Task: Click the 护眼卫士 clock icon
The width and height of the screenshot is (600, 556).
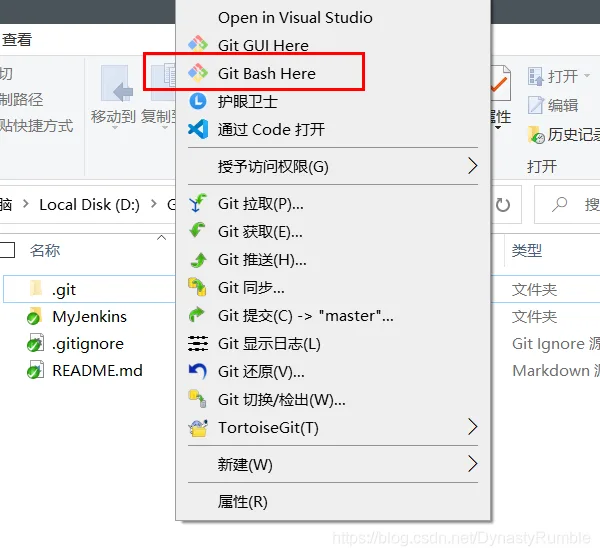Action: click(198, 101)
